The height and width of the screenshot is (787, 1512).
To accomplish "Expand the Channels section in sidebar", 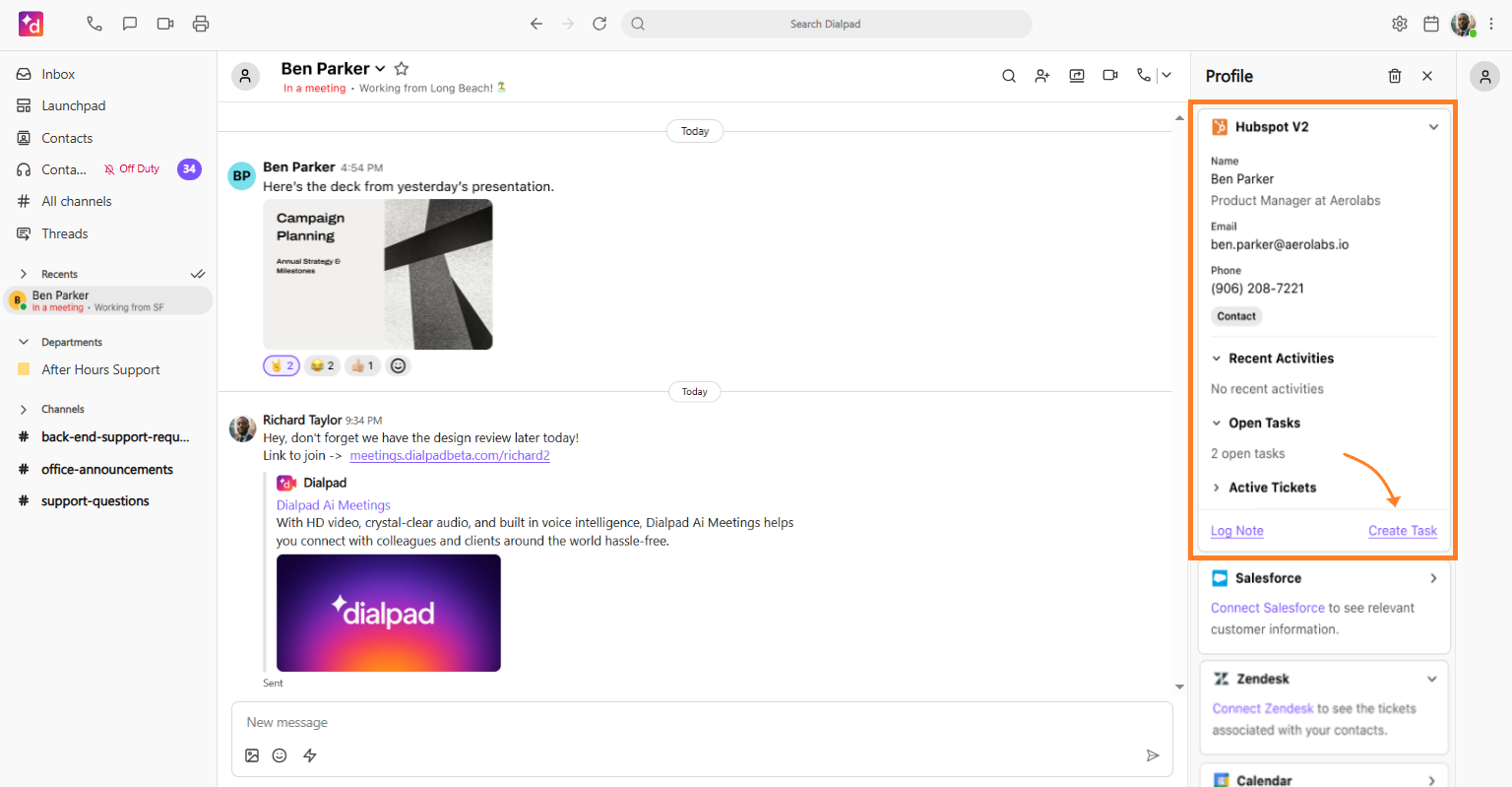I will coord(24,409).
